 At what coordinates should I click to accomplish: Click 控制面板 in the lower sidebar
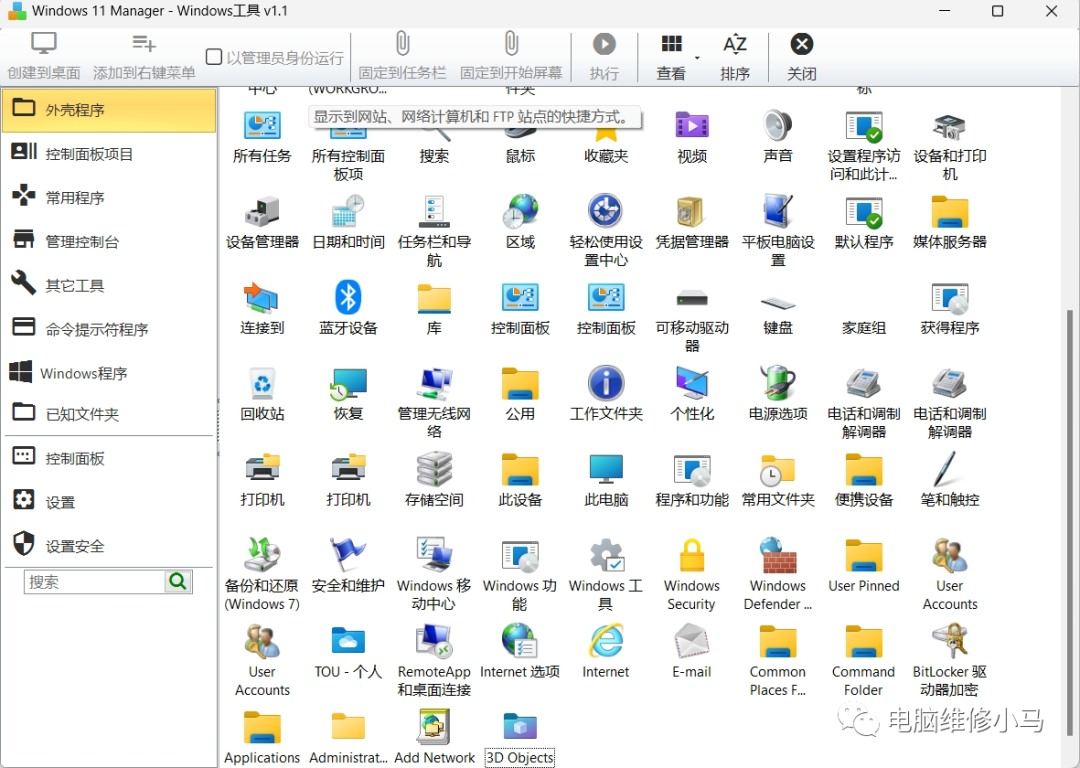tap(109, 458)
